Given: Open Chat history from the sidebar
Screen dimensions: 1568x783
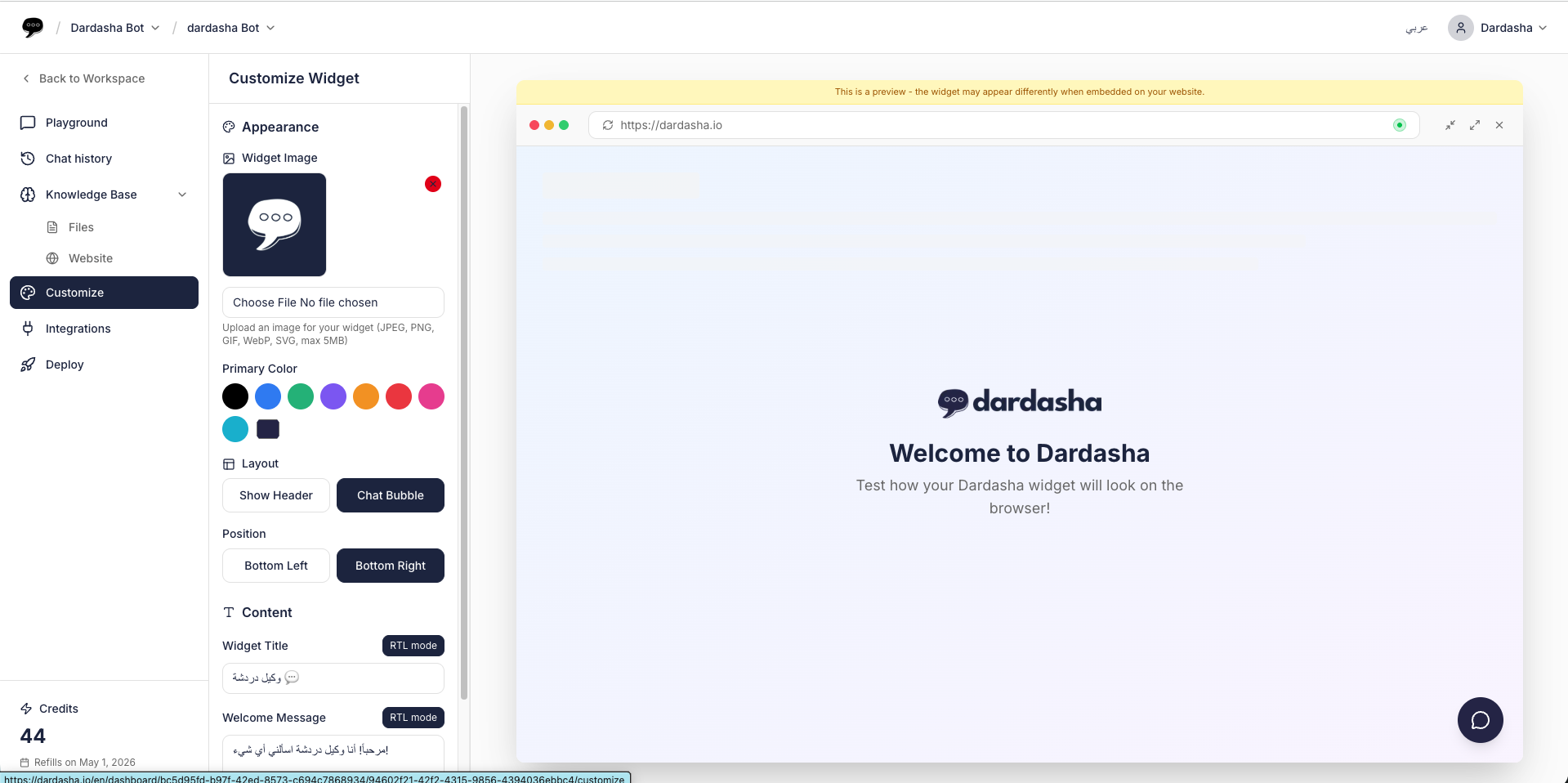Looking at the screenshot, I should (x=78, y=158).
